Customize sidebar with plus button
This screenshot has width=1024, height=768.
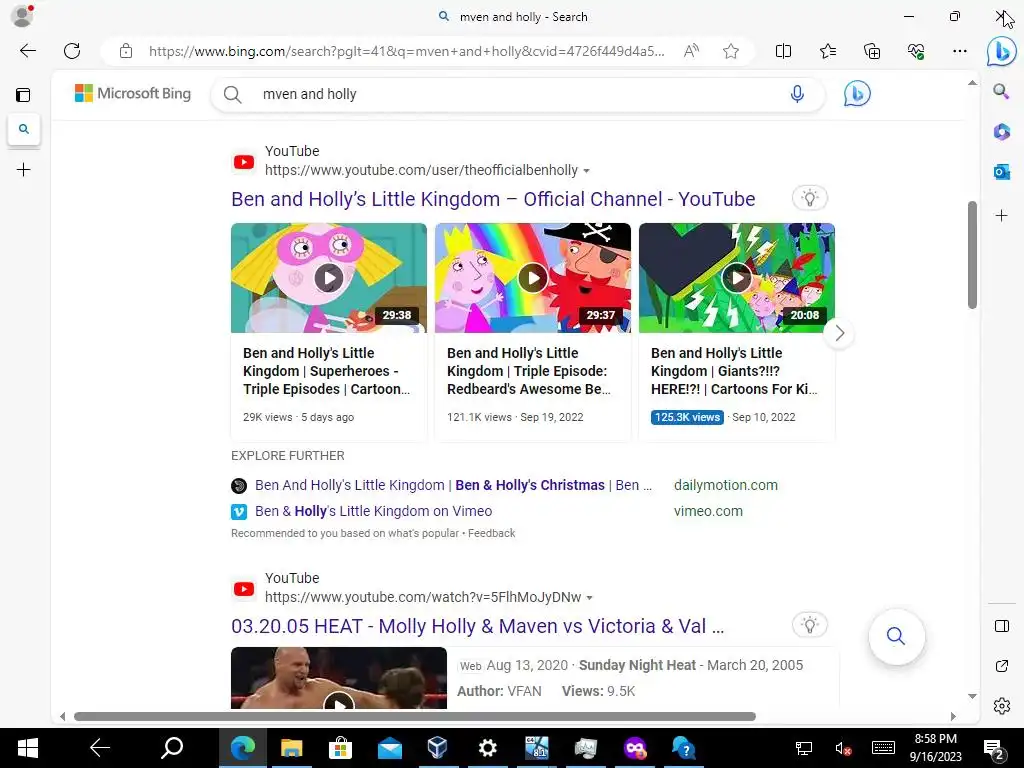[x=1002, y=216]
